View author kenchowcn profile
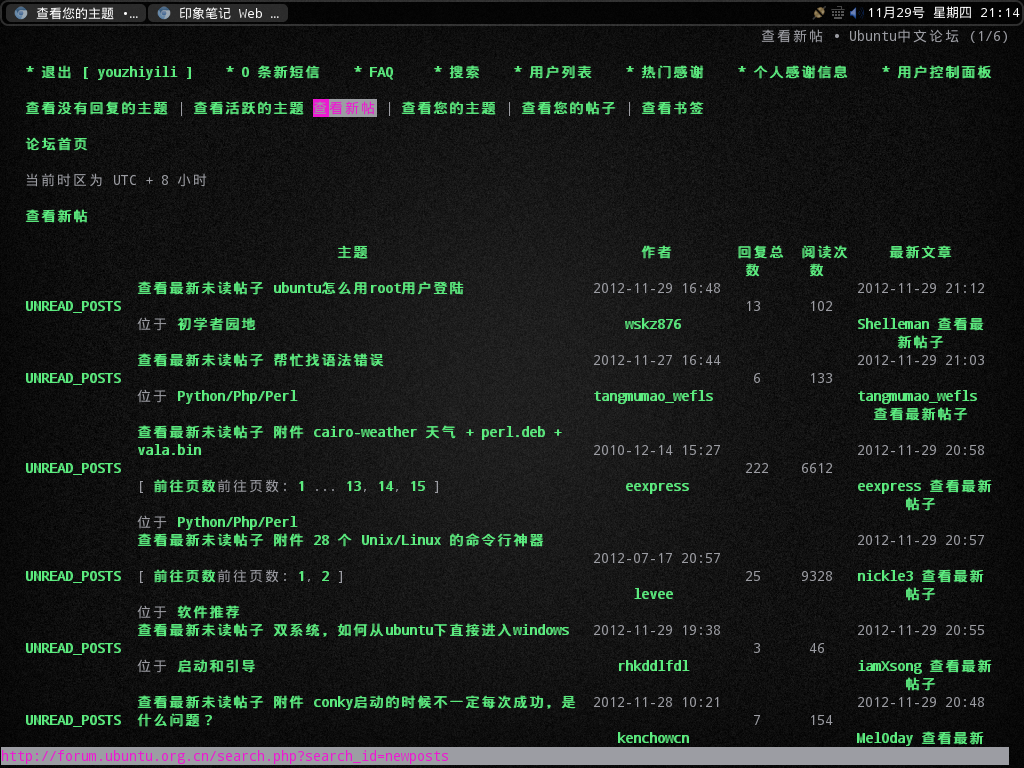Image resolution: width=1024 pixels, height=768 pixels. [x=653, y=739]
